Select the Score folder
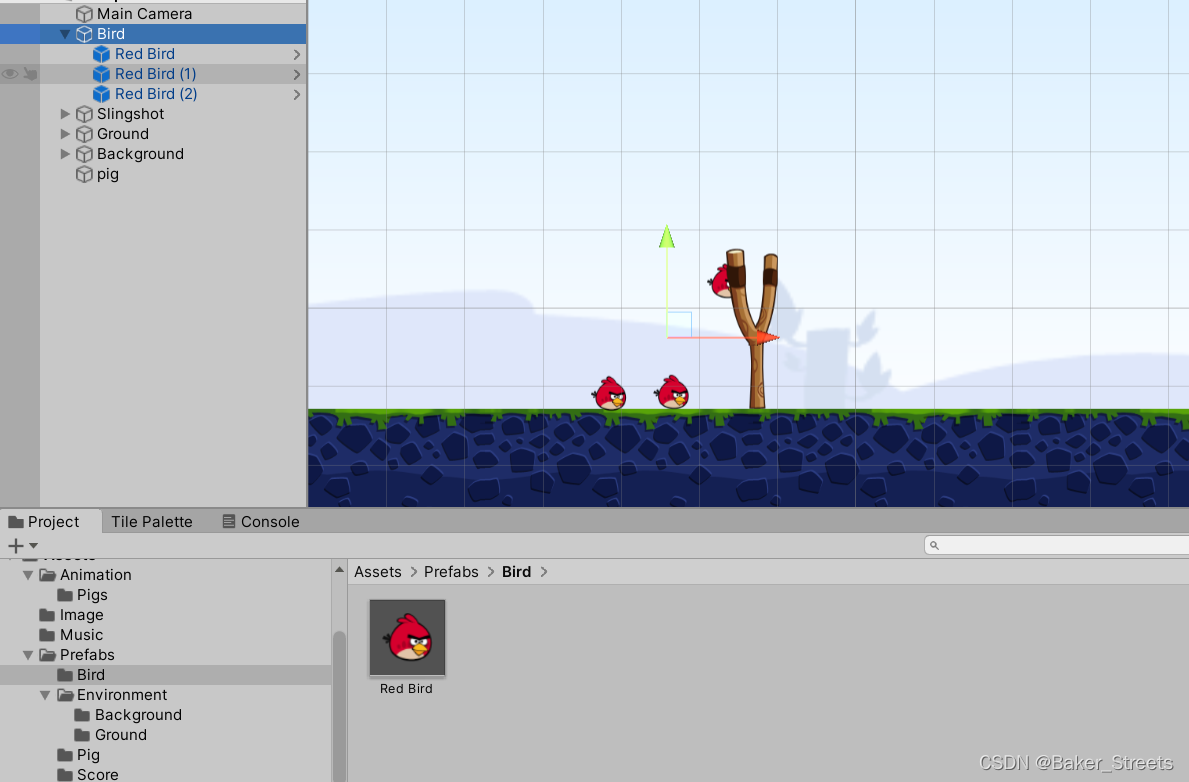 tap(88, 774)
